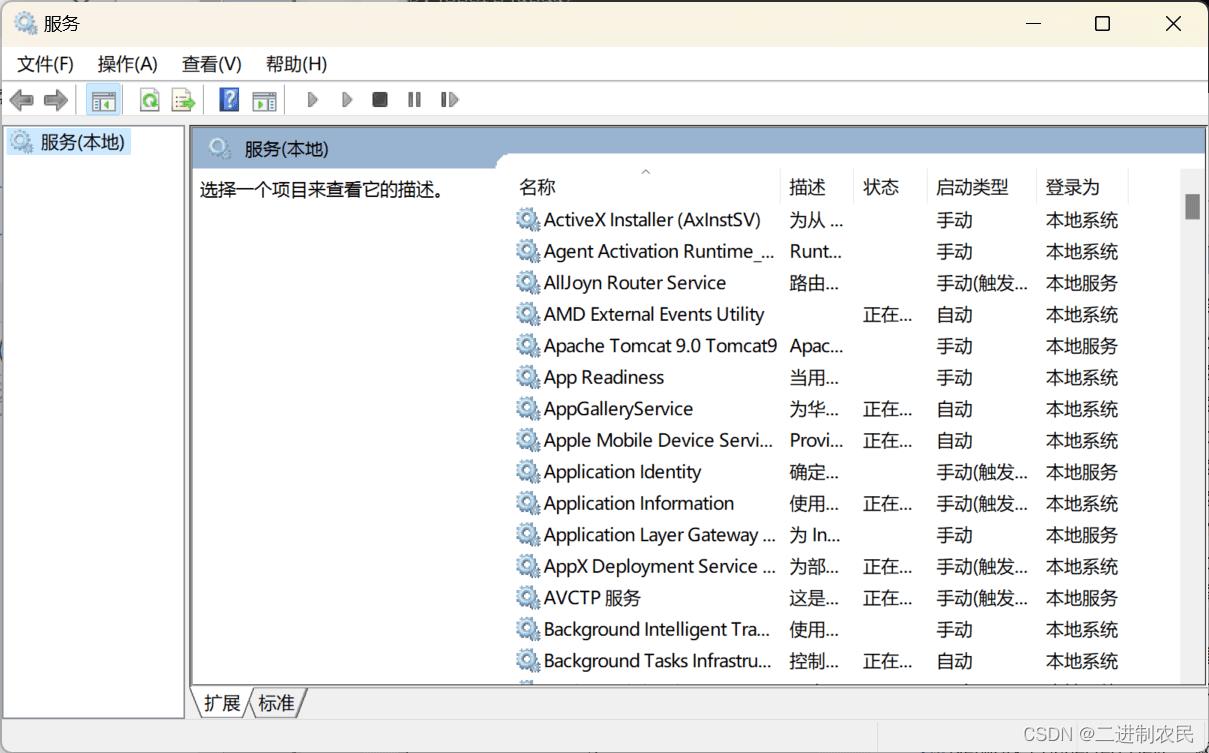Click the Back arrow toolbar icon
Viewport: 1209px width, 753px height.
coord(21,100)
